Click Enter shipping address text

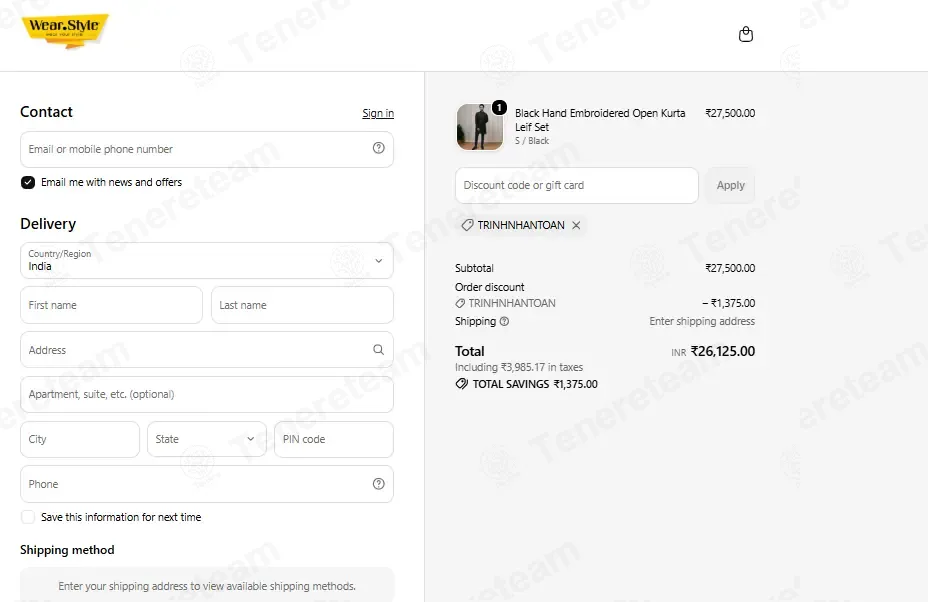click(x=702, y=321)
